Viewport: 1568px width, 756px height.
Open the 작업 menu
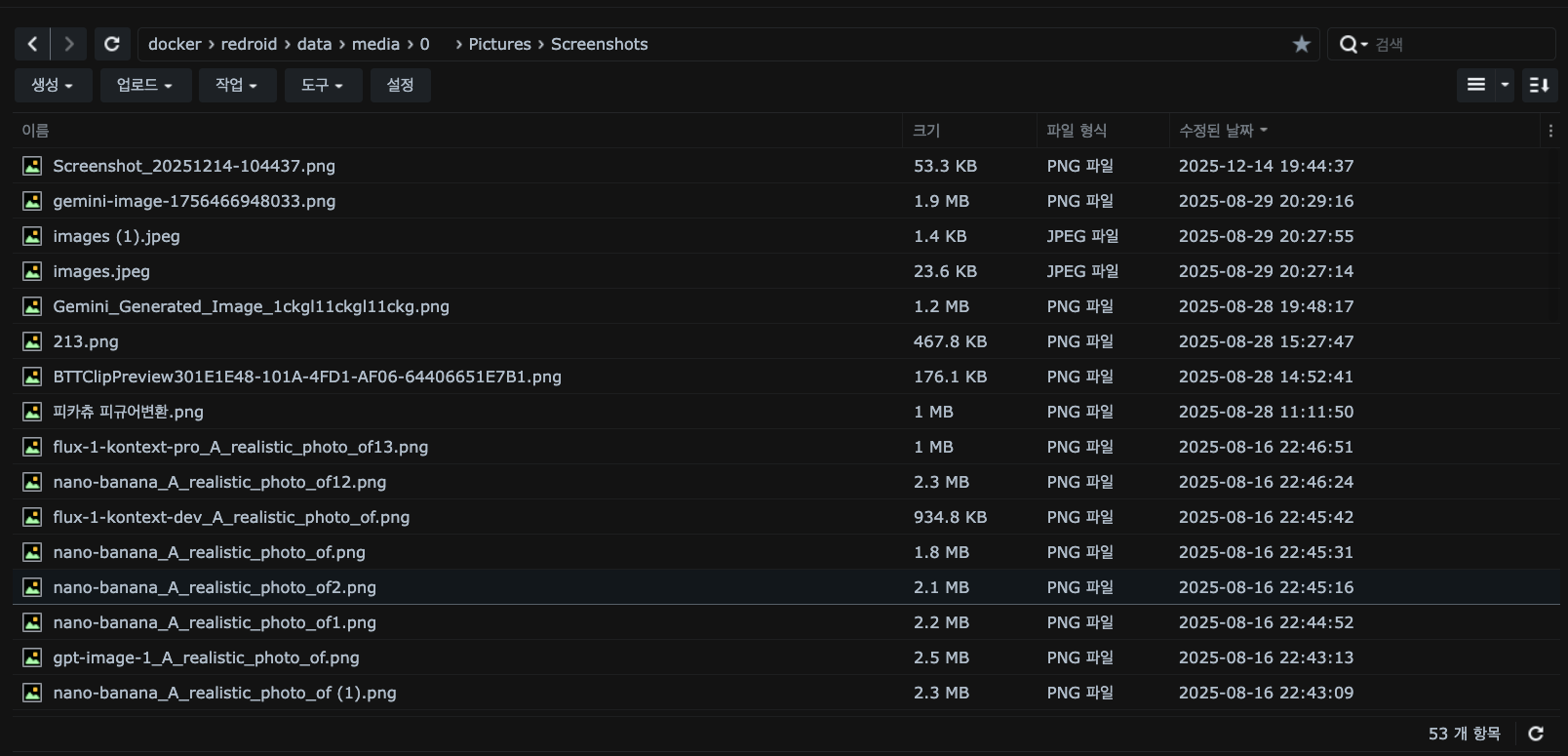click(236, 85)
